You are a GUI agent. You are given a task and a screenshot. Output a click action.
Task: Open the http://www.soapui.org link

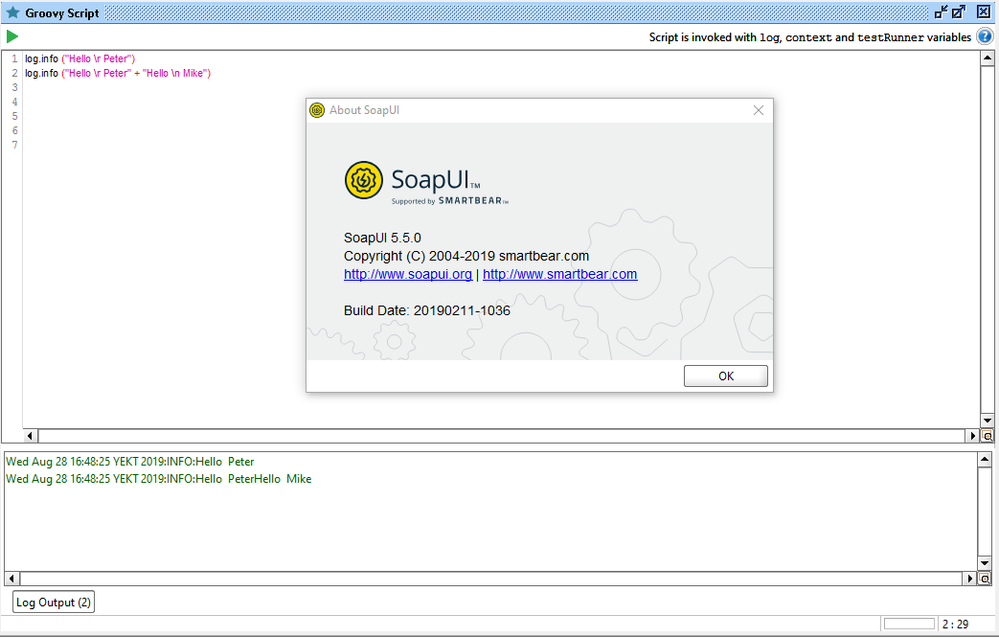click(408, 274)
